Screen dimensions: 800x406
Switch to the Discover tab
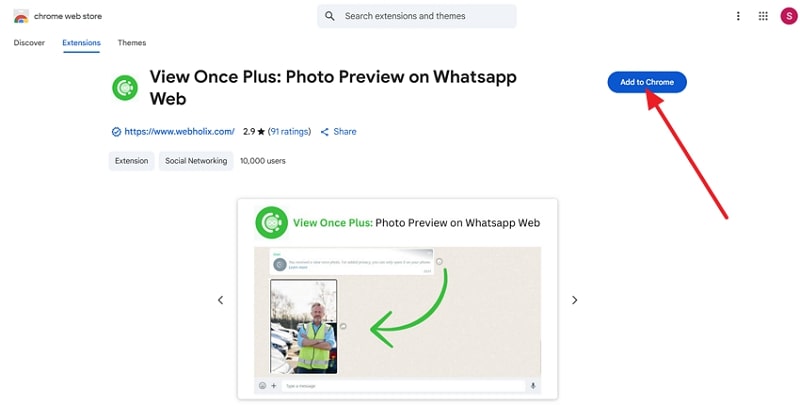click(29, 43)
